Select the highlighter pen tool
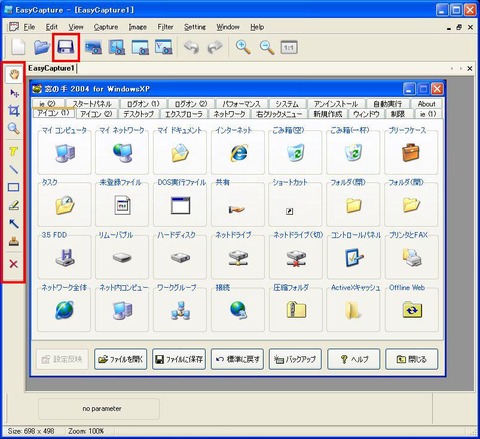The image size is (480, 439). tap(14, 205)
